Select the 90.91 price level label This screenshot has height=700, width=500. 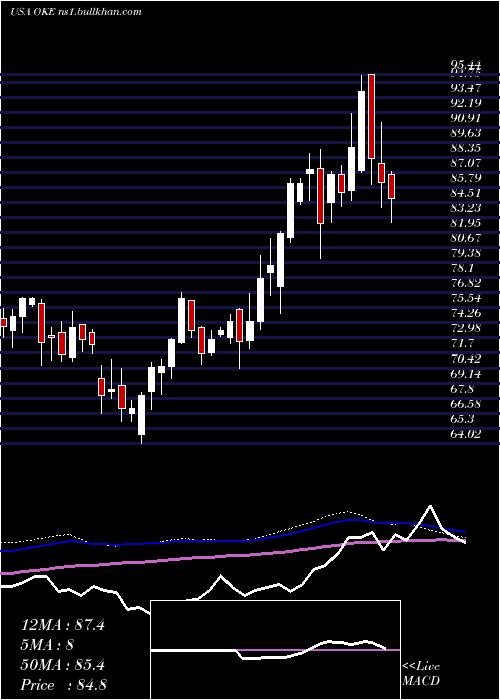pyautogui.click(x=466, y=118)
